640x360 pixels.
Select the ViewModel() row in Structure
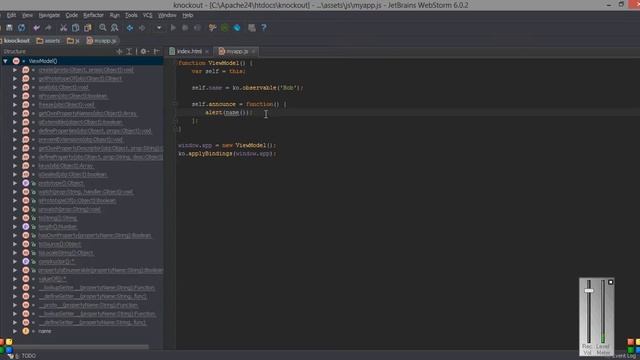(x=82, y=61)
